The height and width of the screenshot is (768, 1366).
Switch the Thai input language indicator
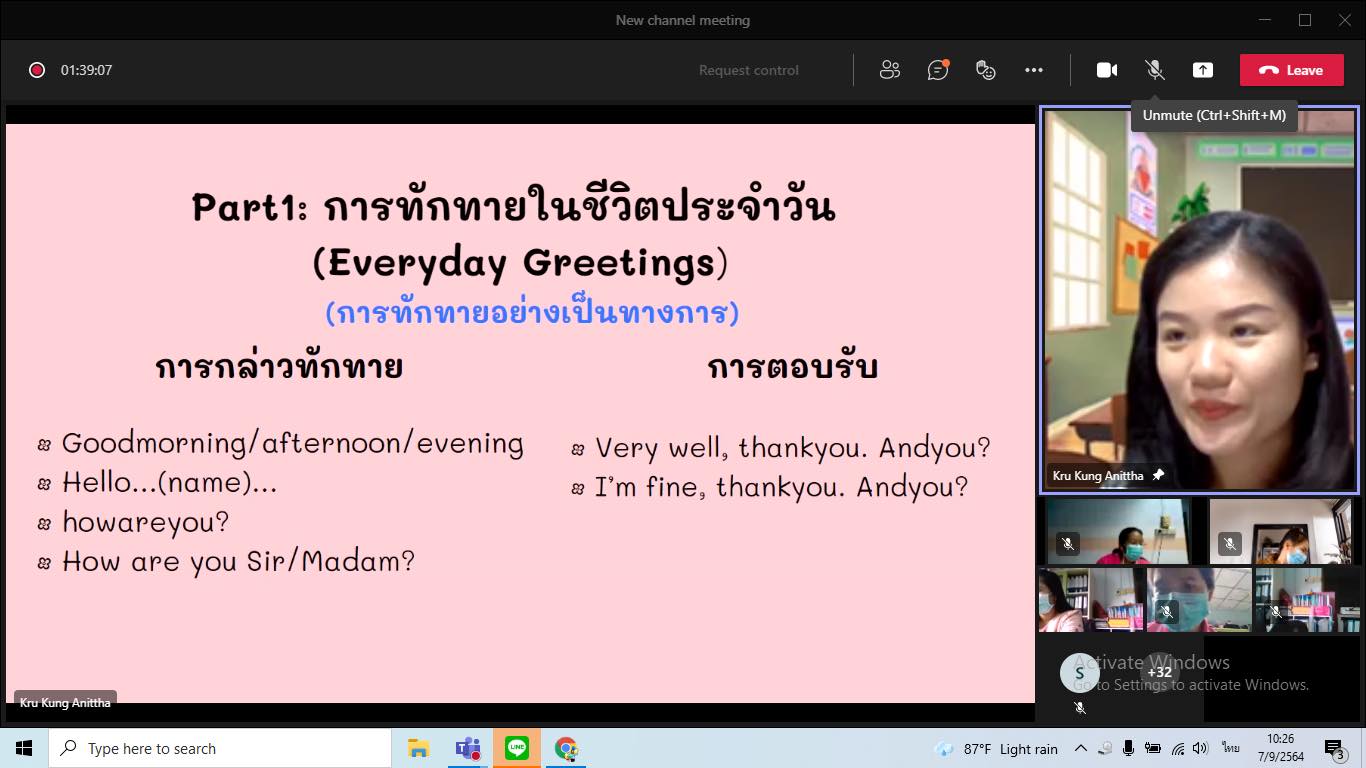coord(1230,748)
